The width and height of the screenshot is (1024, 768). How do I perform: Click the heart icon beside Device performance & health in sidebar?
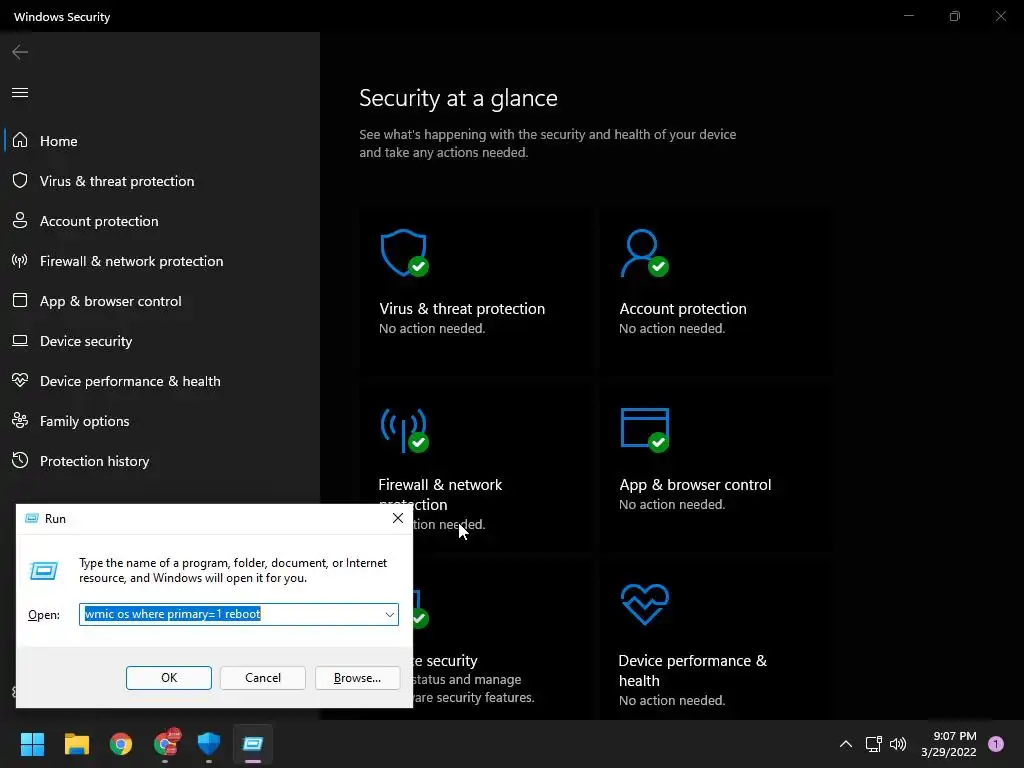tap(20, 380)
